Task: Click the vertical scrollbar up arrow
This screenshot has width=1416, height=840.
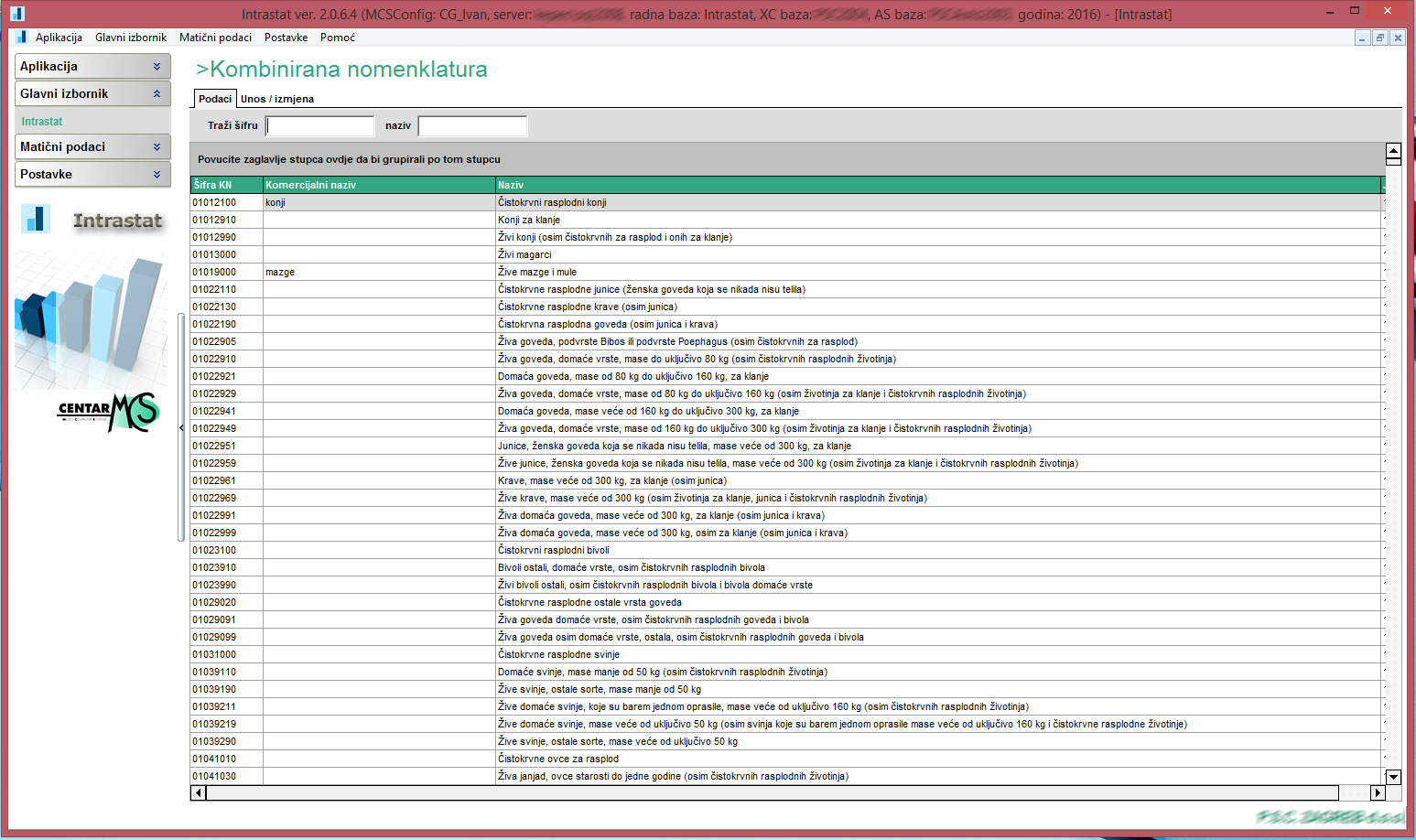Action: 1393,151
